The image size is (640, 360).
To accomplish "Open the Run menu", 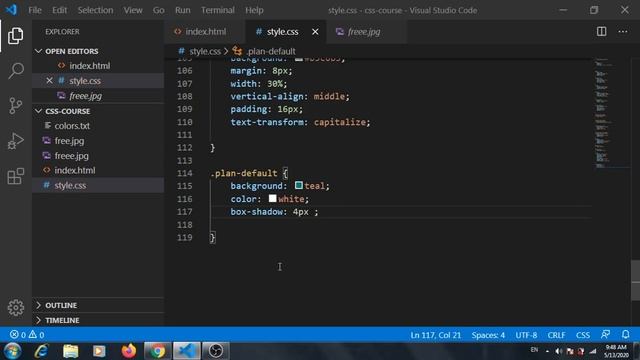I will tap(182, 10).
